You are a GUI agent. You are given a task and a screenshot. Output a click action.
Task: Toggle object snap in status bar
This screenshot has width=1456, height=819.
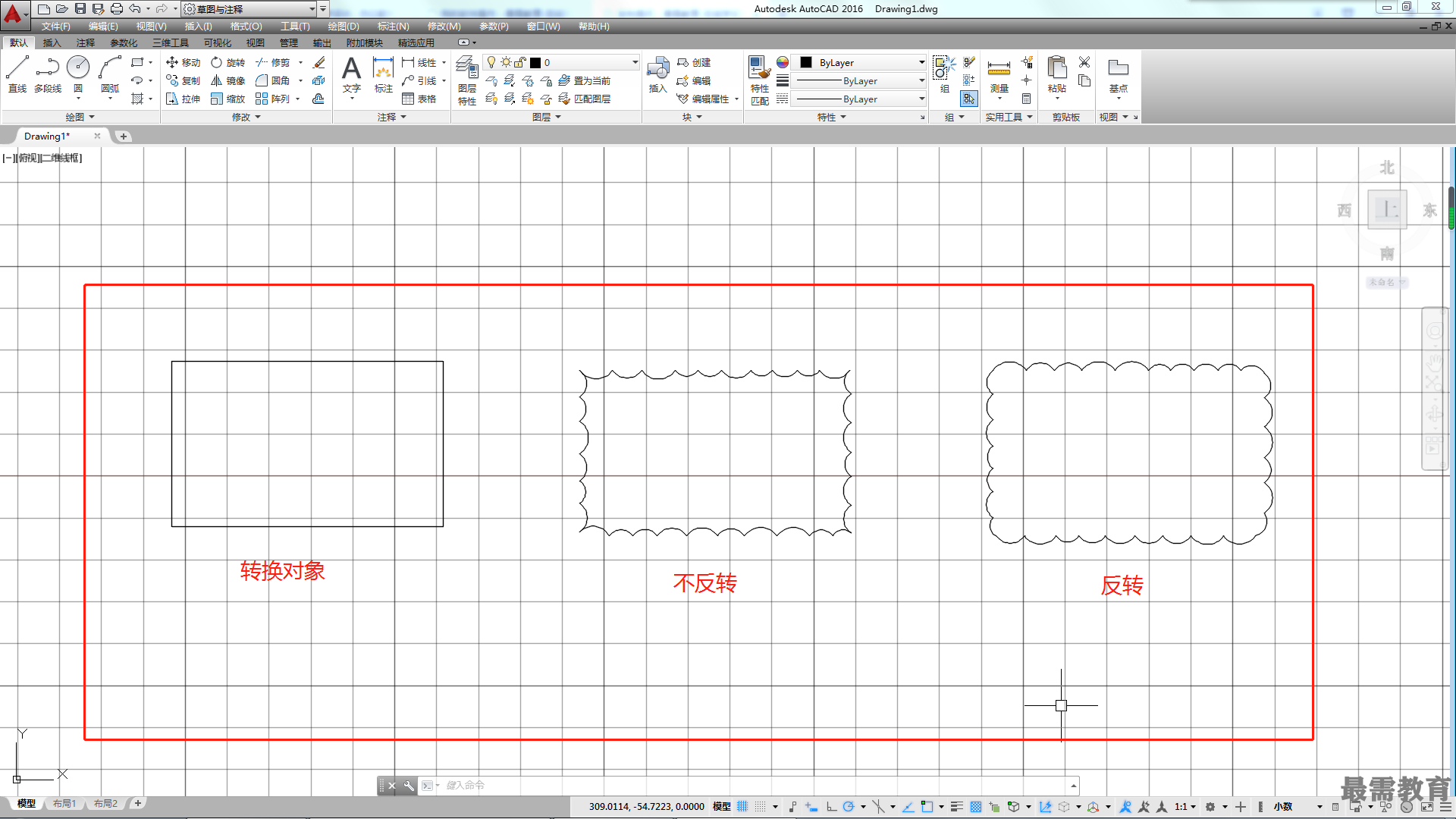[x=927, y=807]
